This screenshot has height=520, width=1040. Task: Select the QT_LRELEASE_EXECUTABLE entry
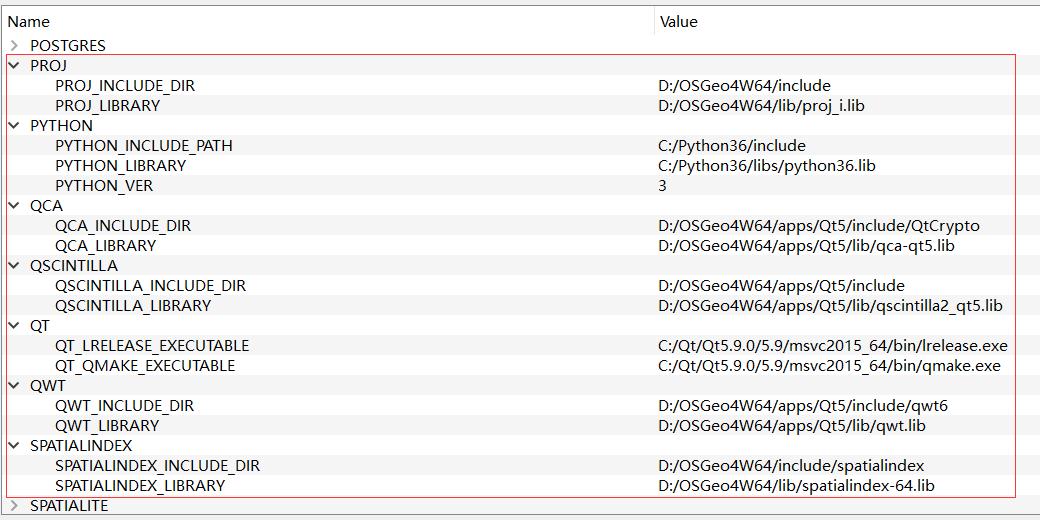[152, 346]
